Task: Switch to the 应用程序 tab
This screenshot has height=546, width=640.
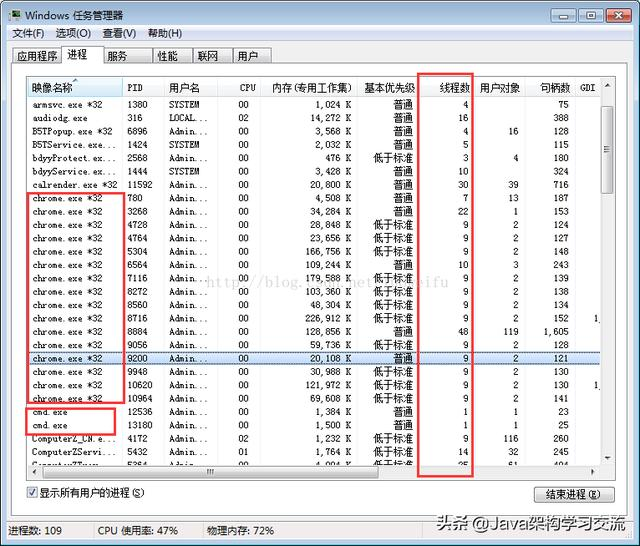Action: pos(37,56)
